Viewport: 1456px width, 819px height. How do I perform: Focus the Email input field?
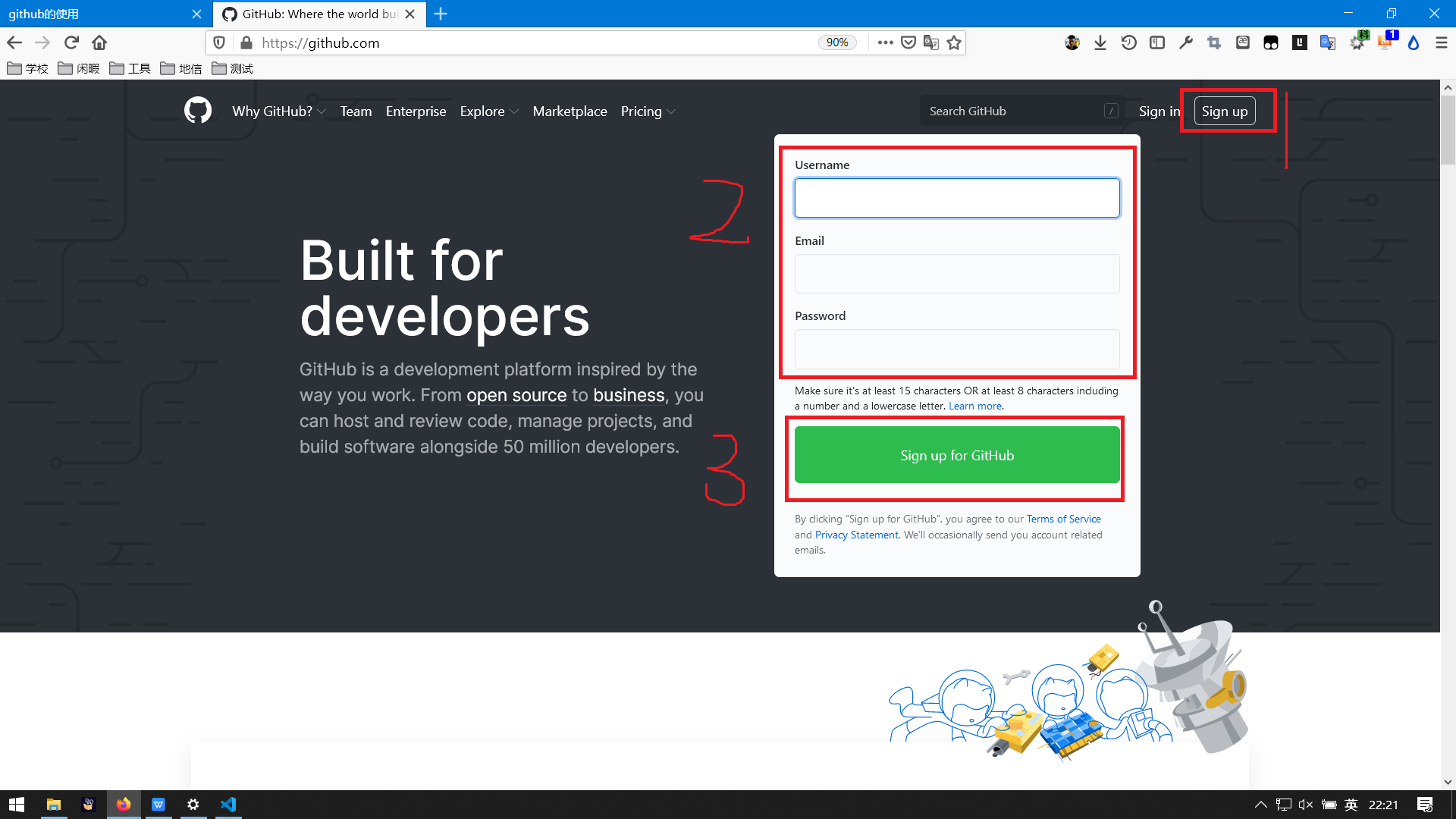957,274
